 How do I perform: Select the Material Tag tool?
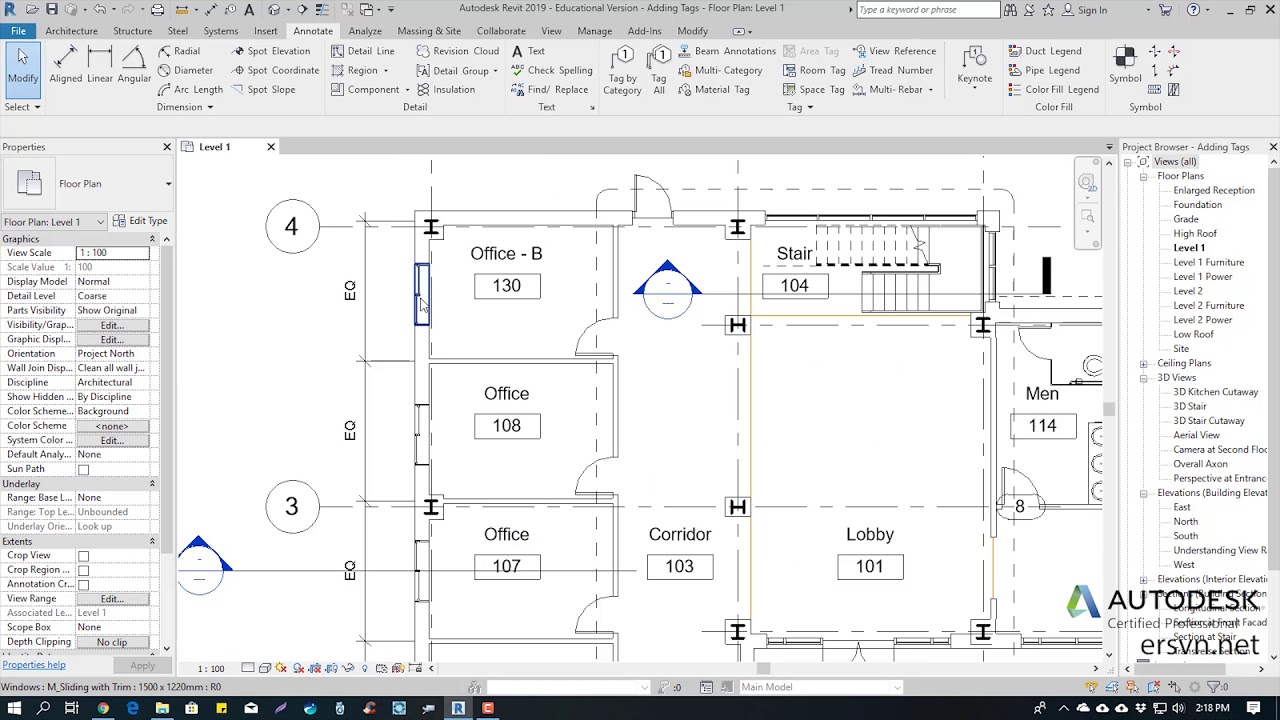[714, 89]
